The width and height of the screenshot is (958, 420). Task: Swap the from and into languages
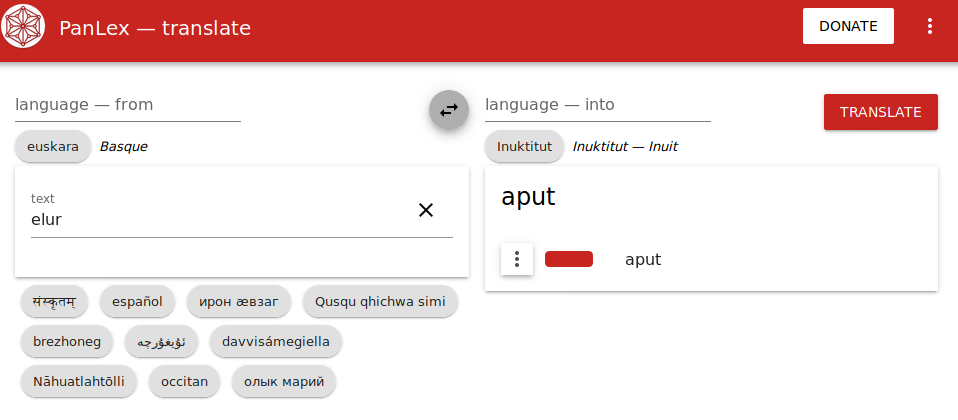(449, 110)
